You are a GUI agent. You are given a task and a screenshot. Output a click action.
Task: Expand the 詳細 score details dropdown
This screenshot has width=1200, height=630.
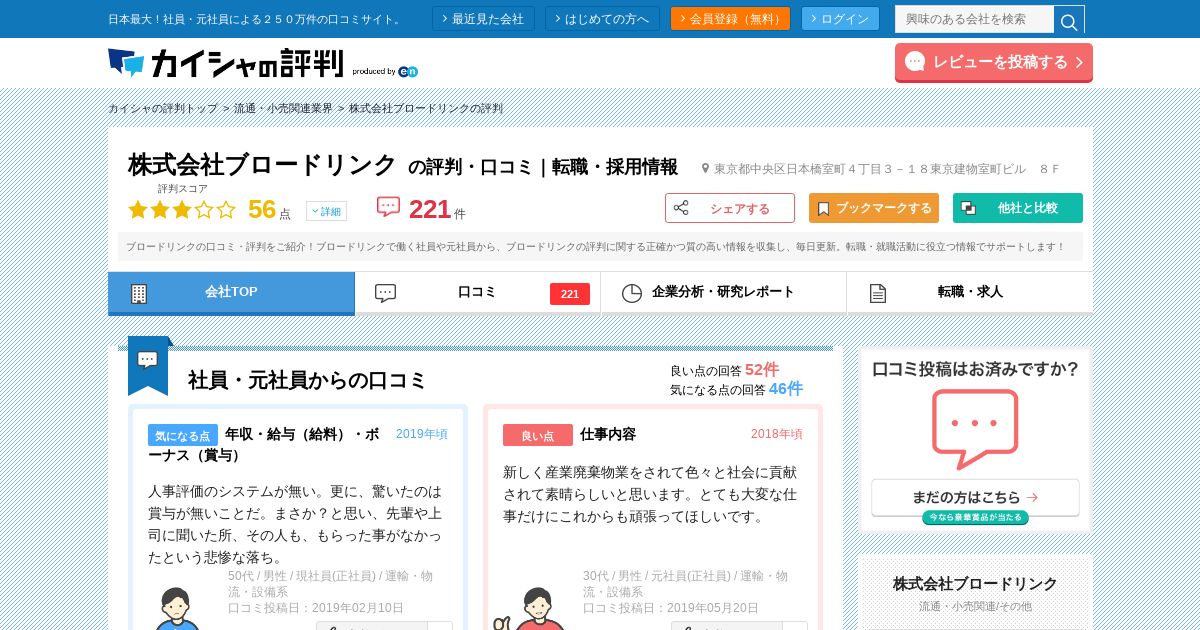(x=326, y=211)
